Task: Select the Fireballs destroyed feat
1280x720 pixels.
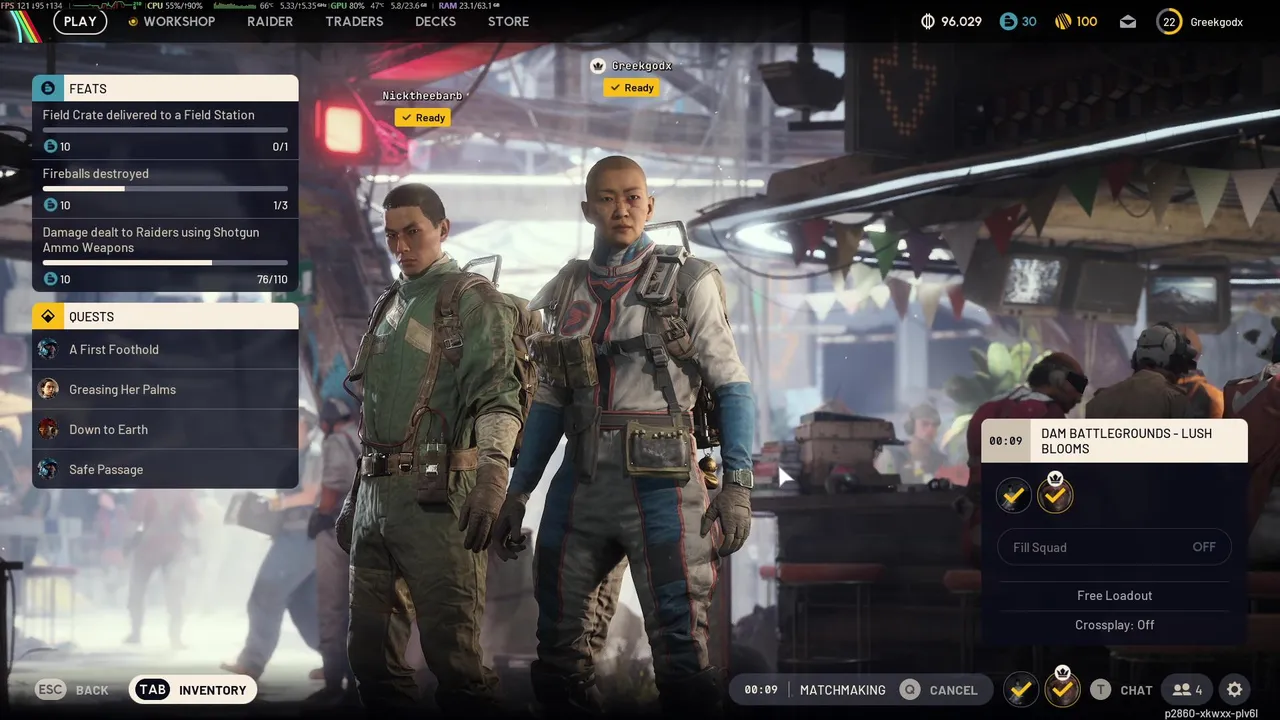Action: pos(165,189)
